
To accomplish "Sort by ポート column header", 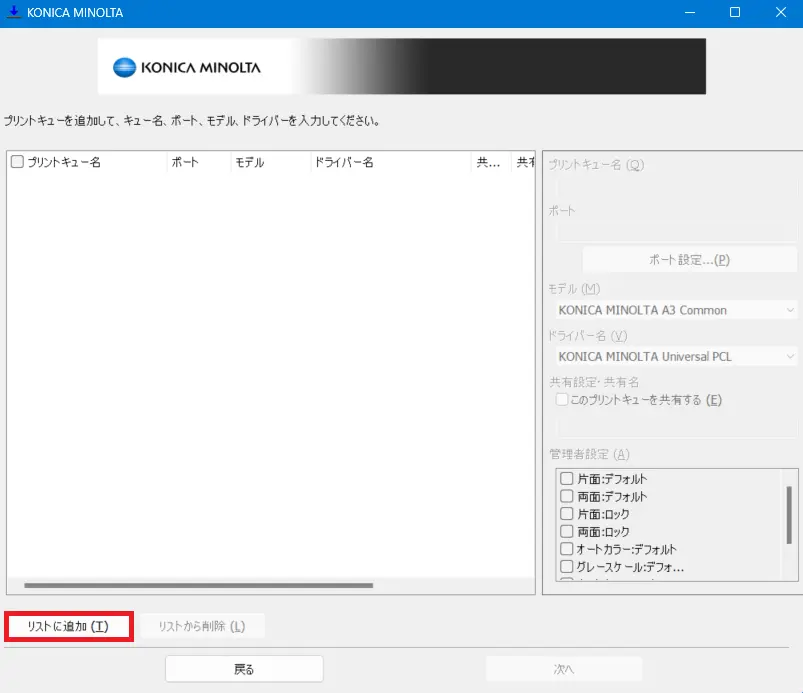I will pyautogui.click(x=197, y=162).
